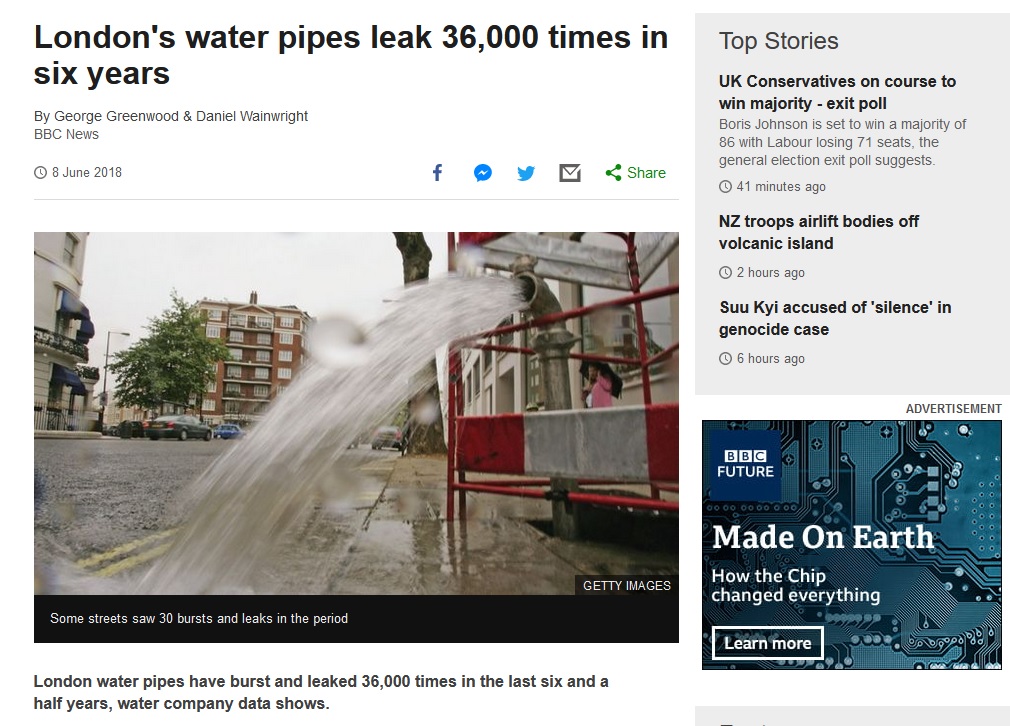Share via the Messenger icon
Screen dimensions: 1010x726
(482, 173)
